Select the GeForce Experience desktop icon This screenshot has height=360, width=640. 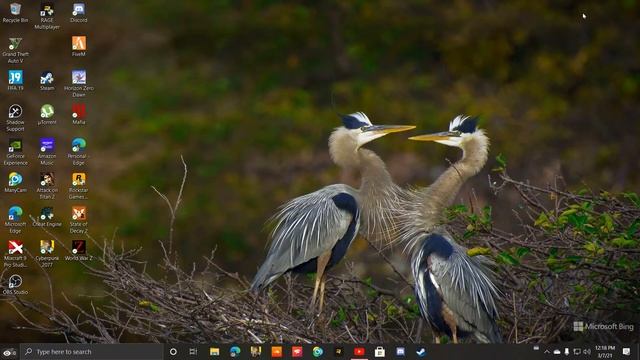click(15, 152)
